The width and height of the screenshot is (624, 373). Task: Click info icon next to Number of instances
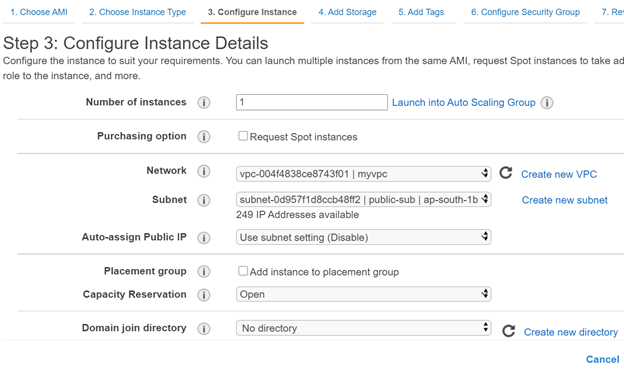point(204,103)
